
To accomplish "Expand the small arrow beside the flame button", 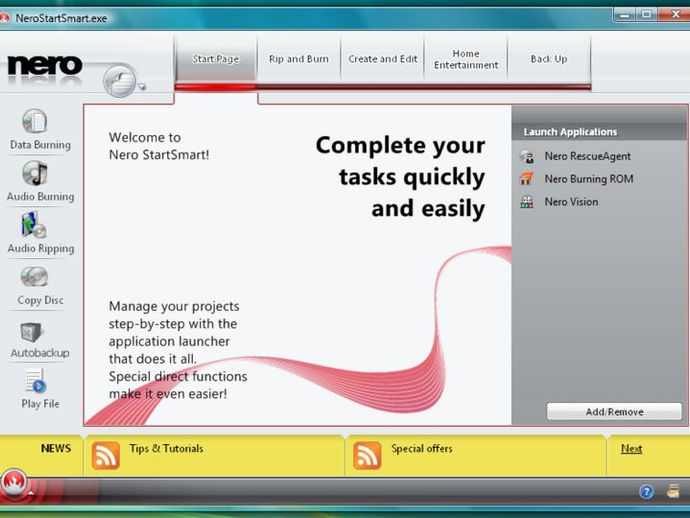I will tap(31, 492).
